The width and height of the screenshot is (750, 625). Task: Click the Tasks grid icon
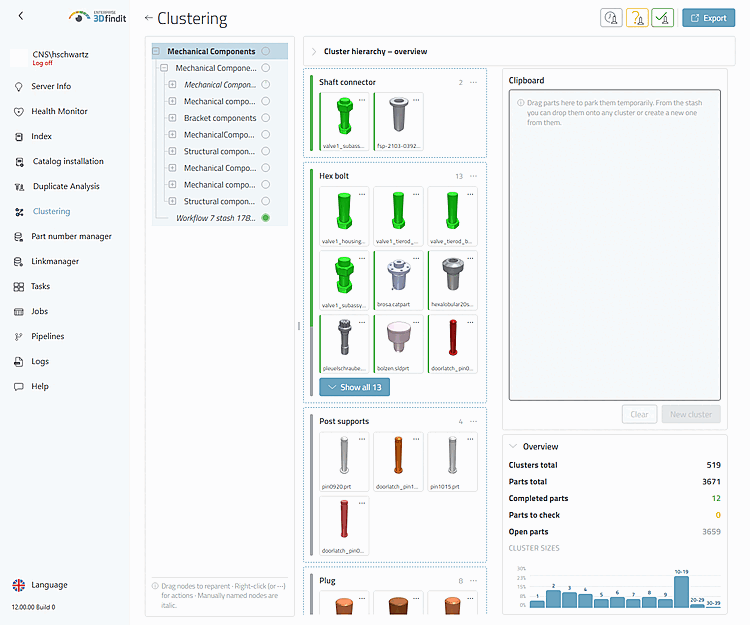[x=19, y=286]
